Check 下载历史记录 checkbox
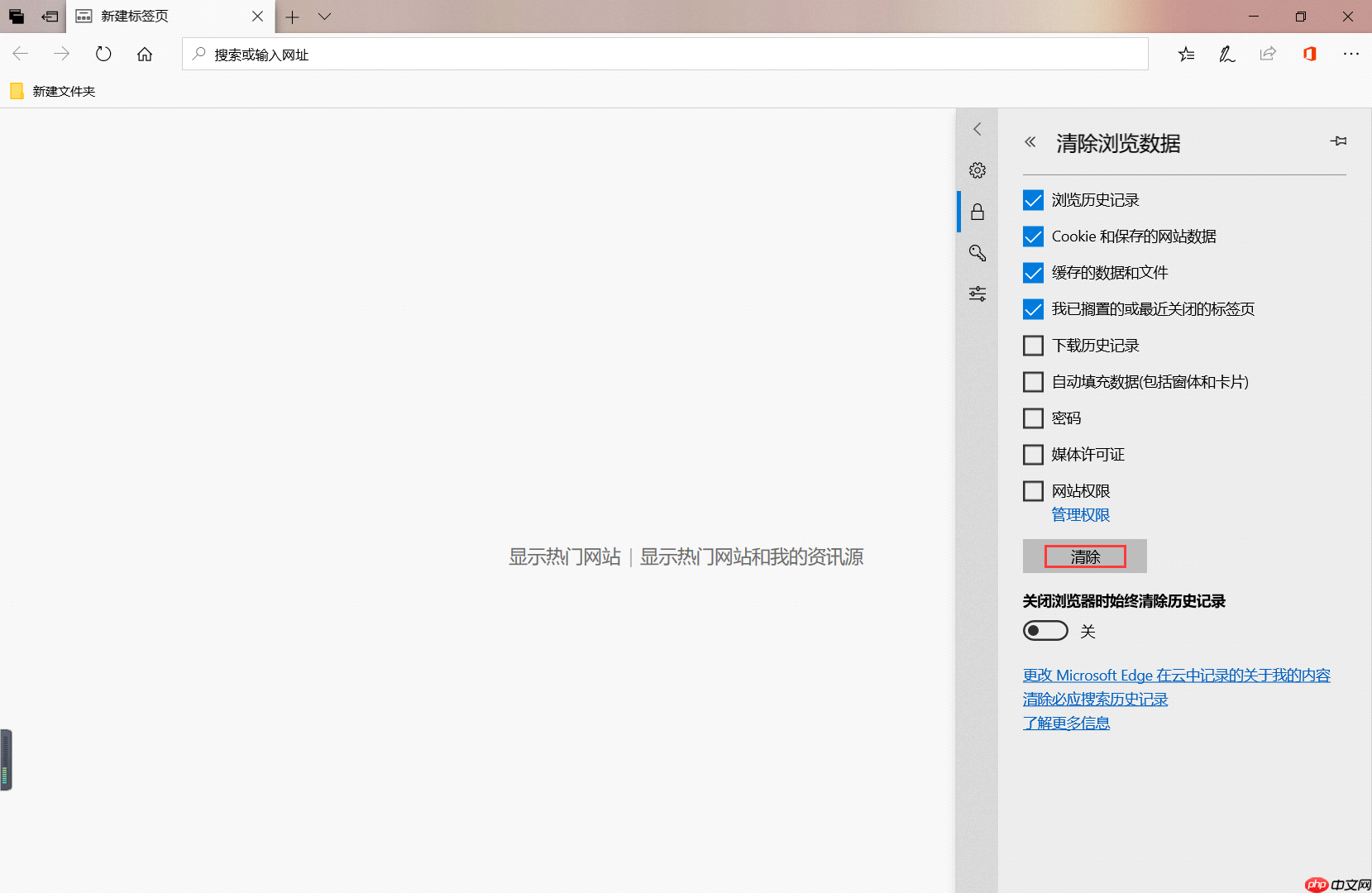Screen dimensions: 1372x893 pyautogui.click(x=1033, y=346)
